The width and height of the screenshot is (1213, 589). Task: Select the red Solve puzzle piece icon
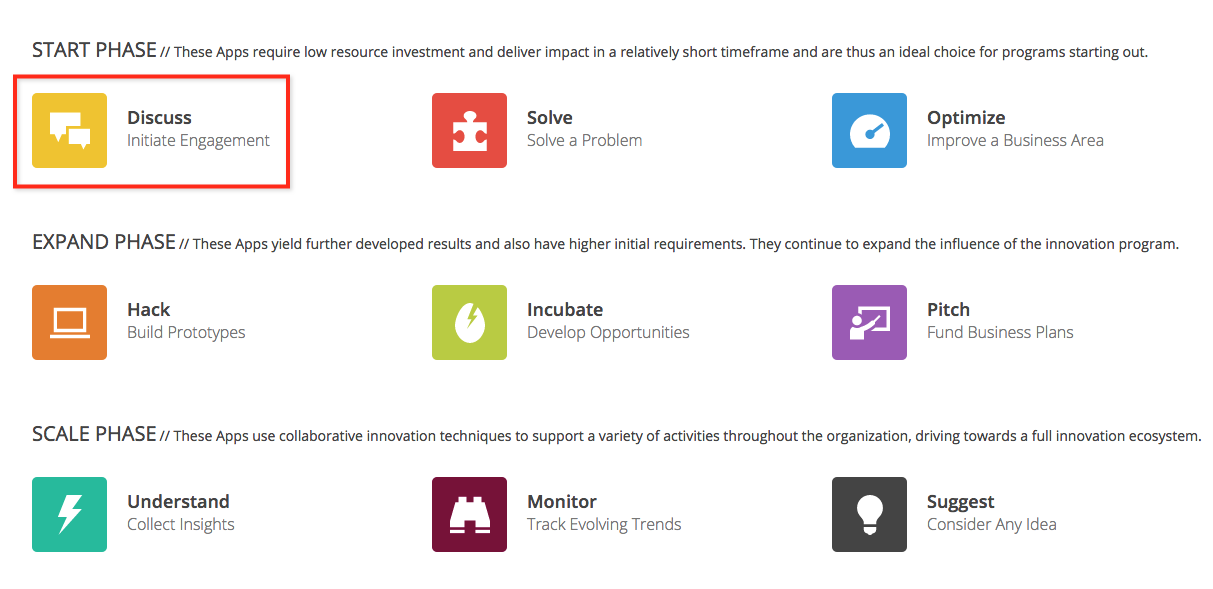[469, 130]
